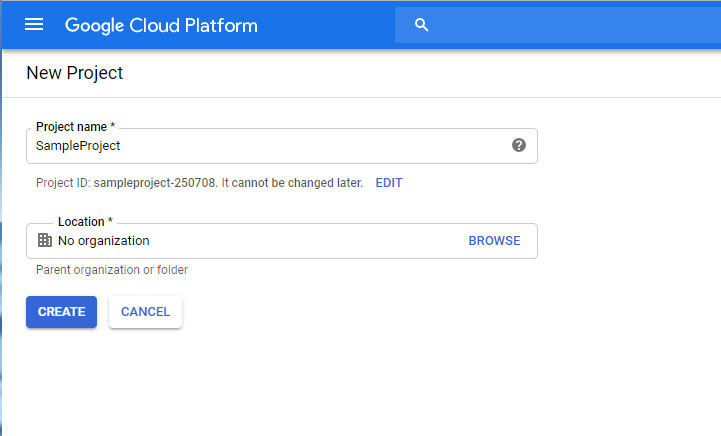Click the New Project page heading
721x436 pixels.
(75, 73)
